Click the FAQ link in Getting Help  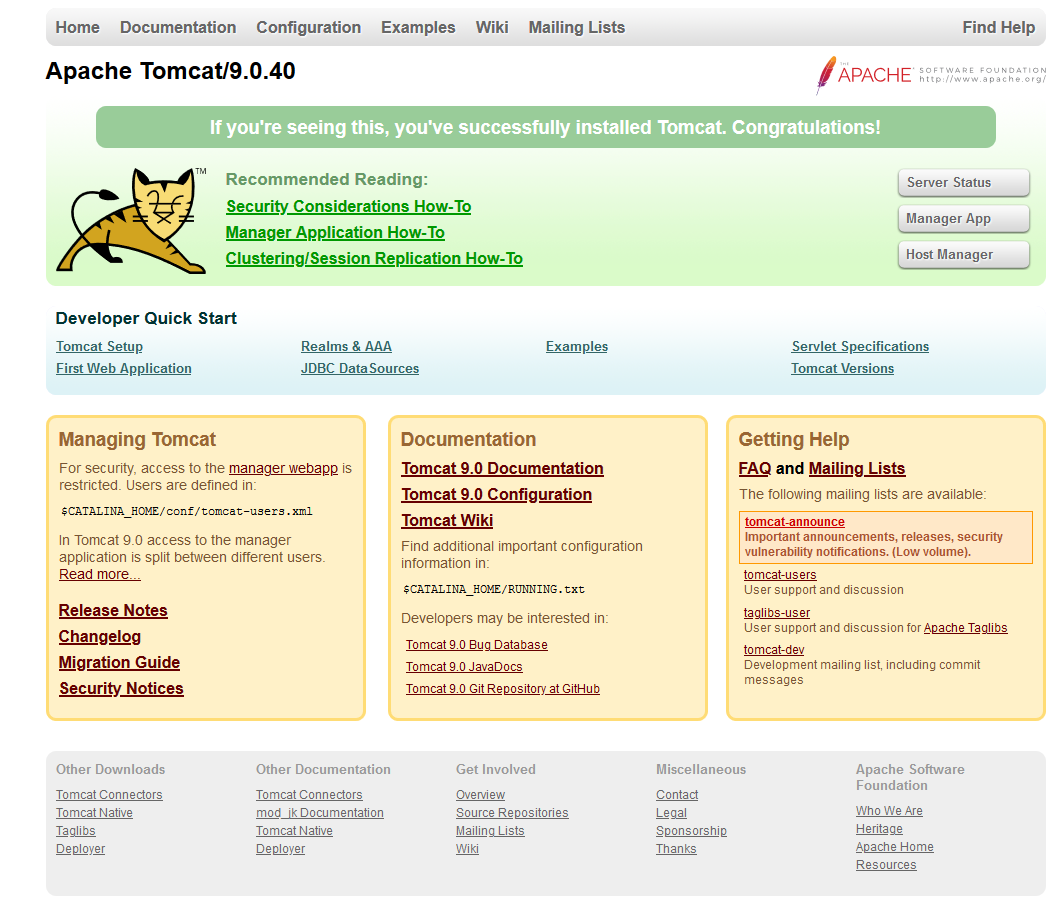coord(755,468)
